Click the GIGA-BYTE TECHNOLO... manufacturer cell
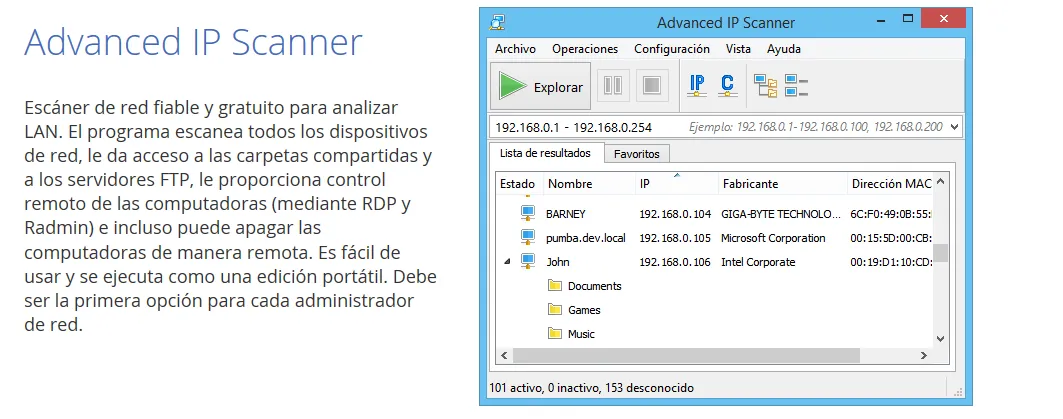Viewport: 1063px width, 419px height. pyautogui.click(x=781, y=214)
